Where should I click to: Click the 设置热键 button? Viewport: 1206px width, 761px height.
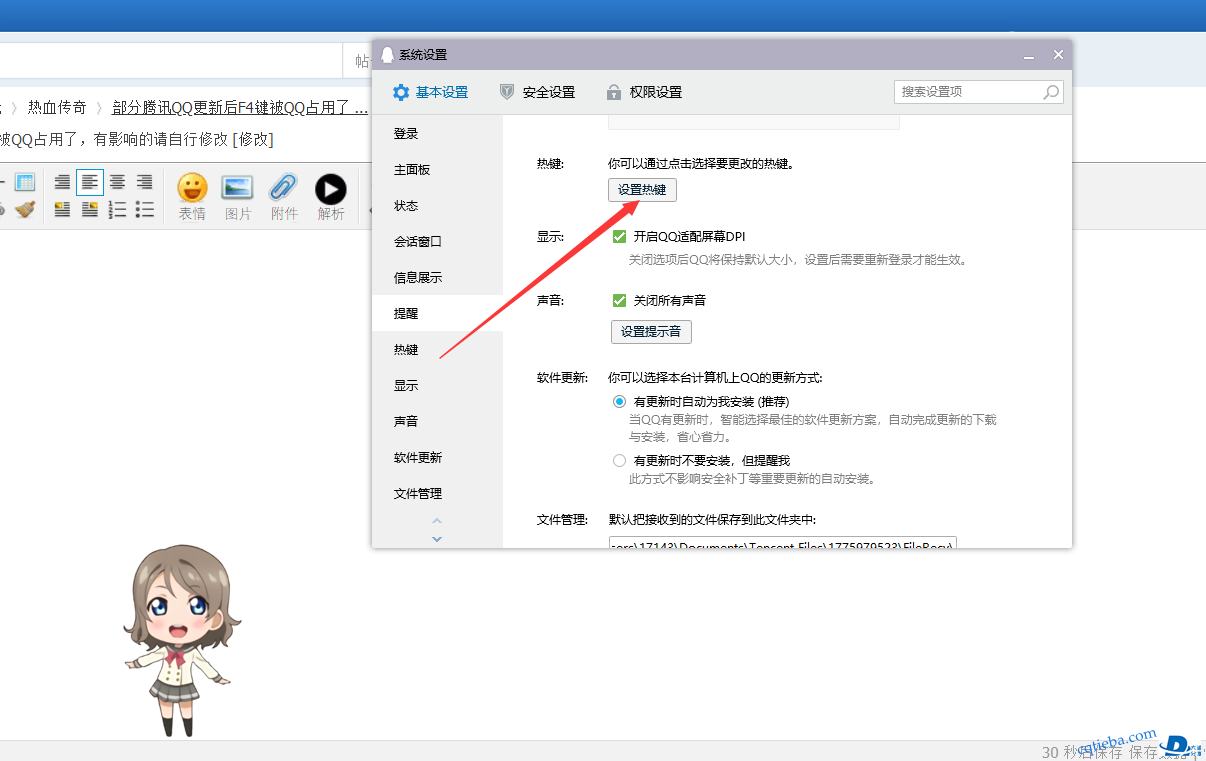pyautogui.click(x=642, y=190)
